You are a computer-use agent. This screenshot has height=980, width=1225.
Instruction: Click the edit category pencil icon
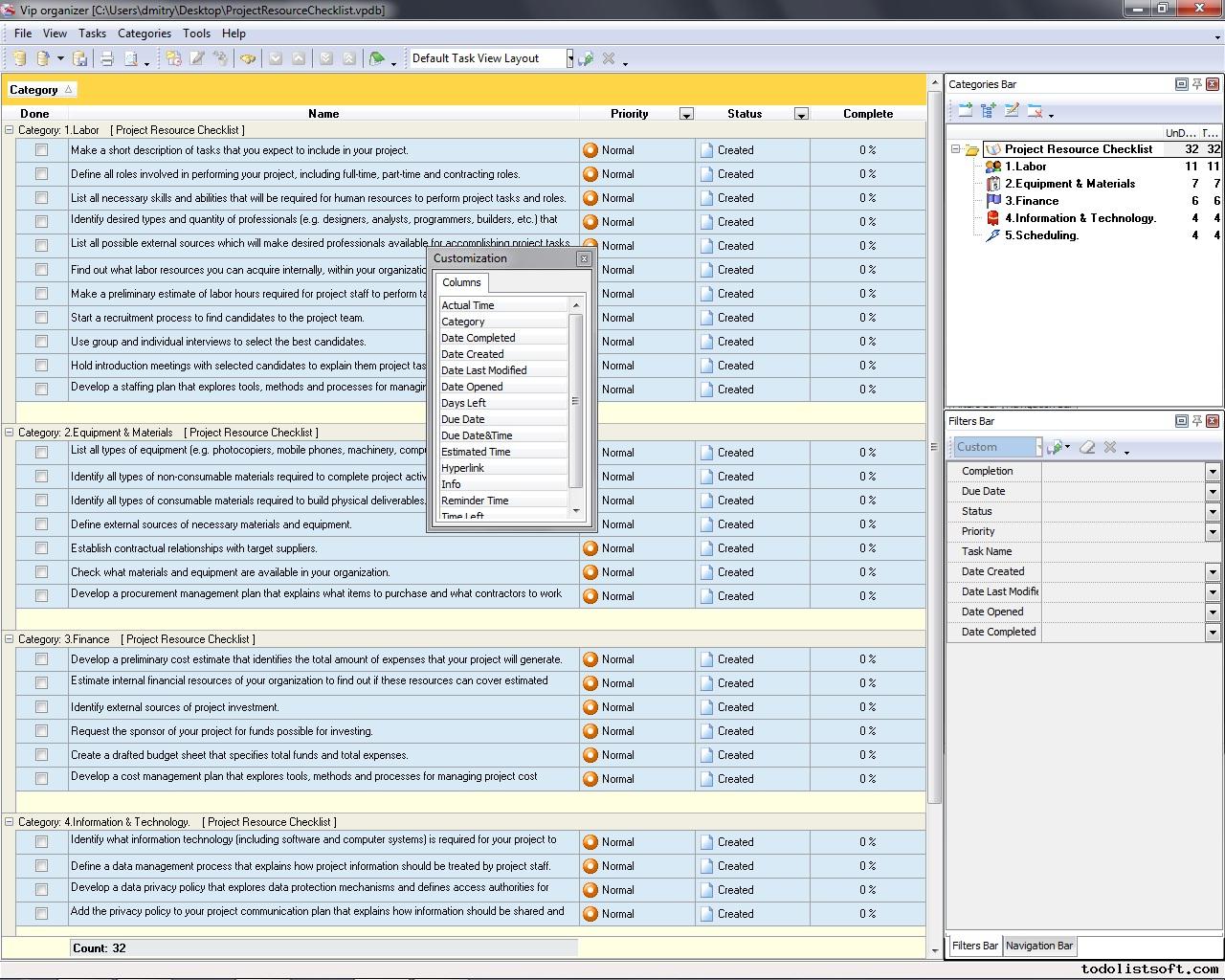tap(1012, 111)
